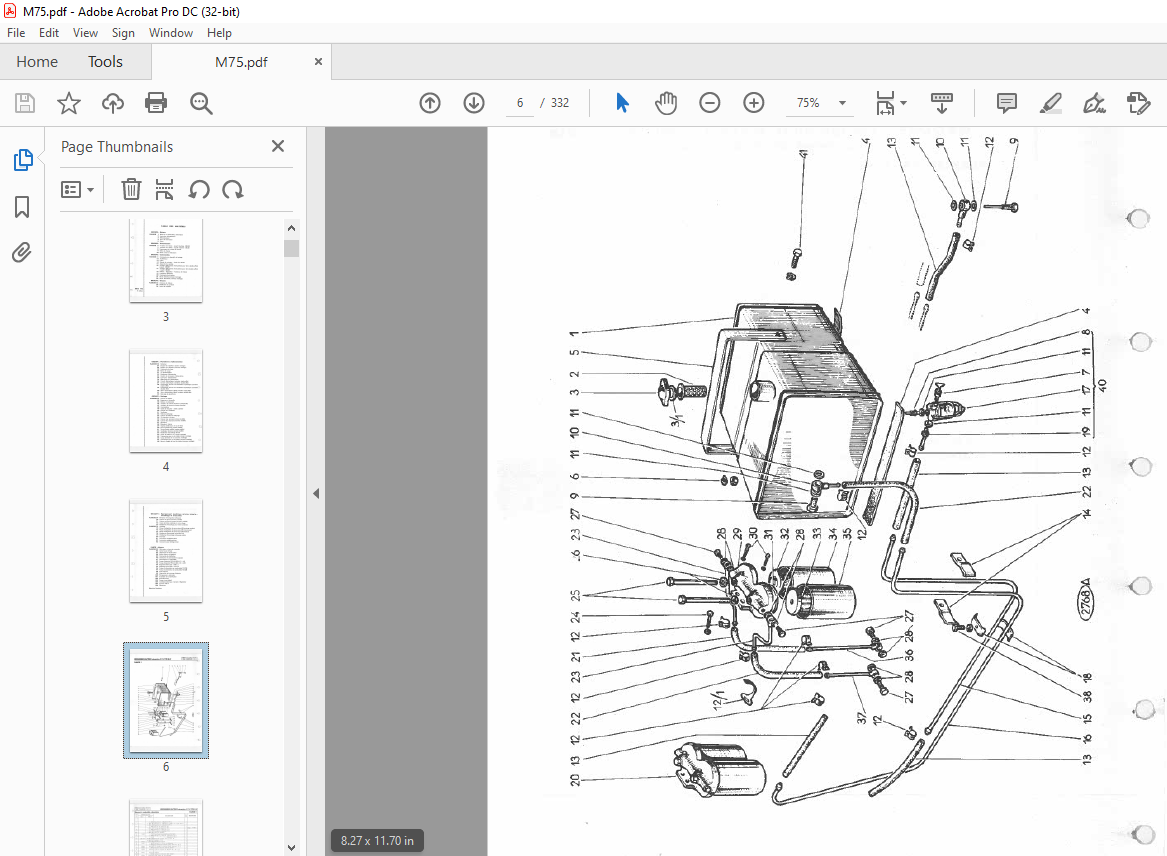Click the thumbnails panel scrollbar thumb
The image size is (1167, 856).
coord(292,248)
